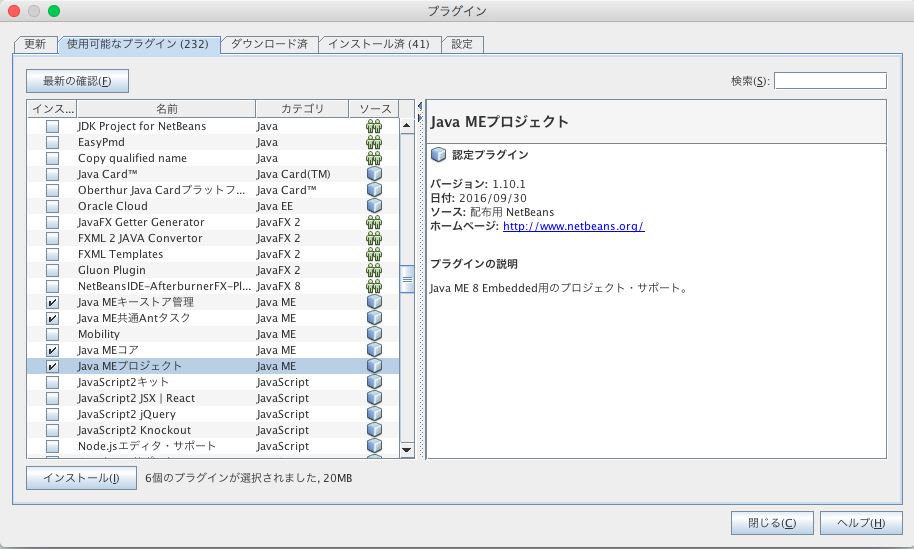Click the cube icon for JavaScript2キット

374,382
